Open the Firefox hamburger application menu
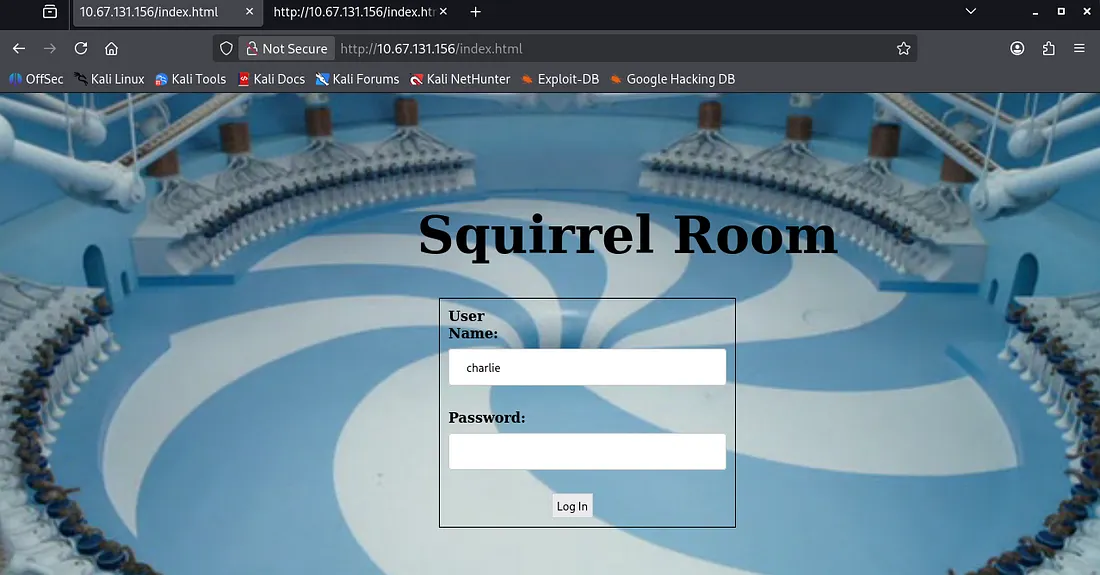This screenshot has width=1100, height=575. pyautogui.click(x=1080, y=48)
